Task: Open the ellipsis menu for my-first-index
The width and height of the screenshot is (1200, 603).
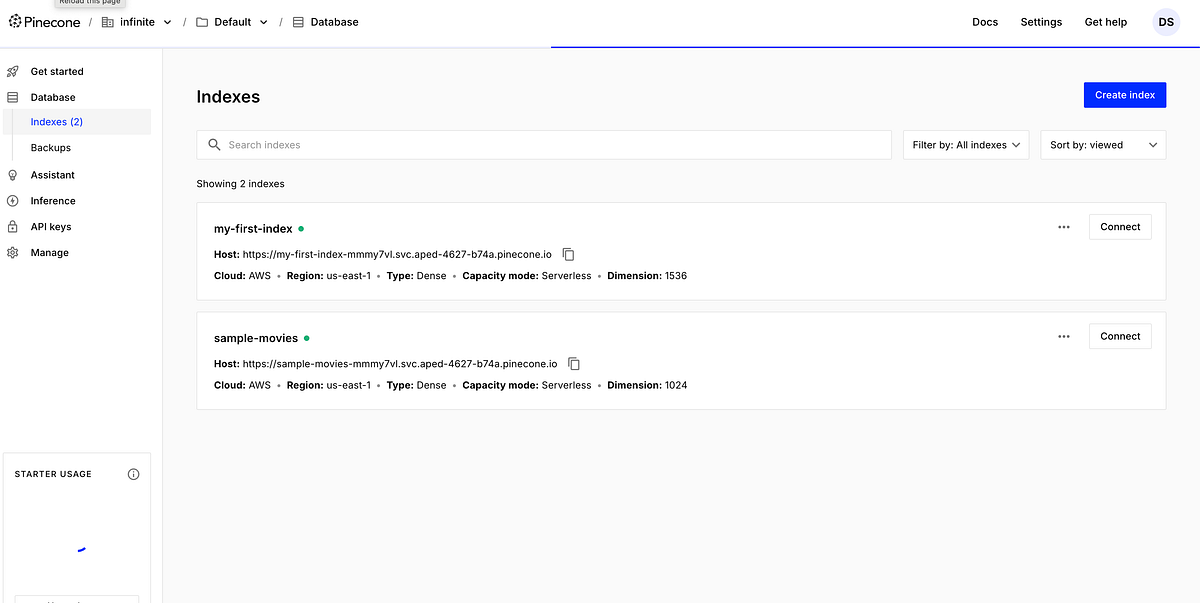Action: coord(1063,227)
